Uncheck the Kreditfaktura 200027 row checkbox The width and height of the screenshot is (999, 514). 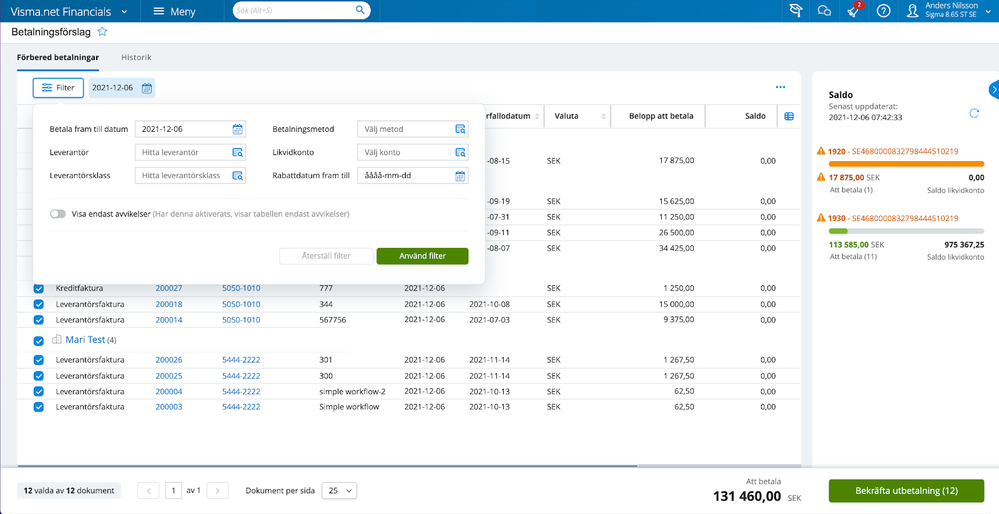coord(38,289)
